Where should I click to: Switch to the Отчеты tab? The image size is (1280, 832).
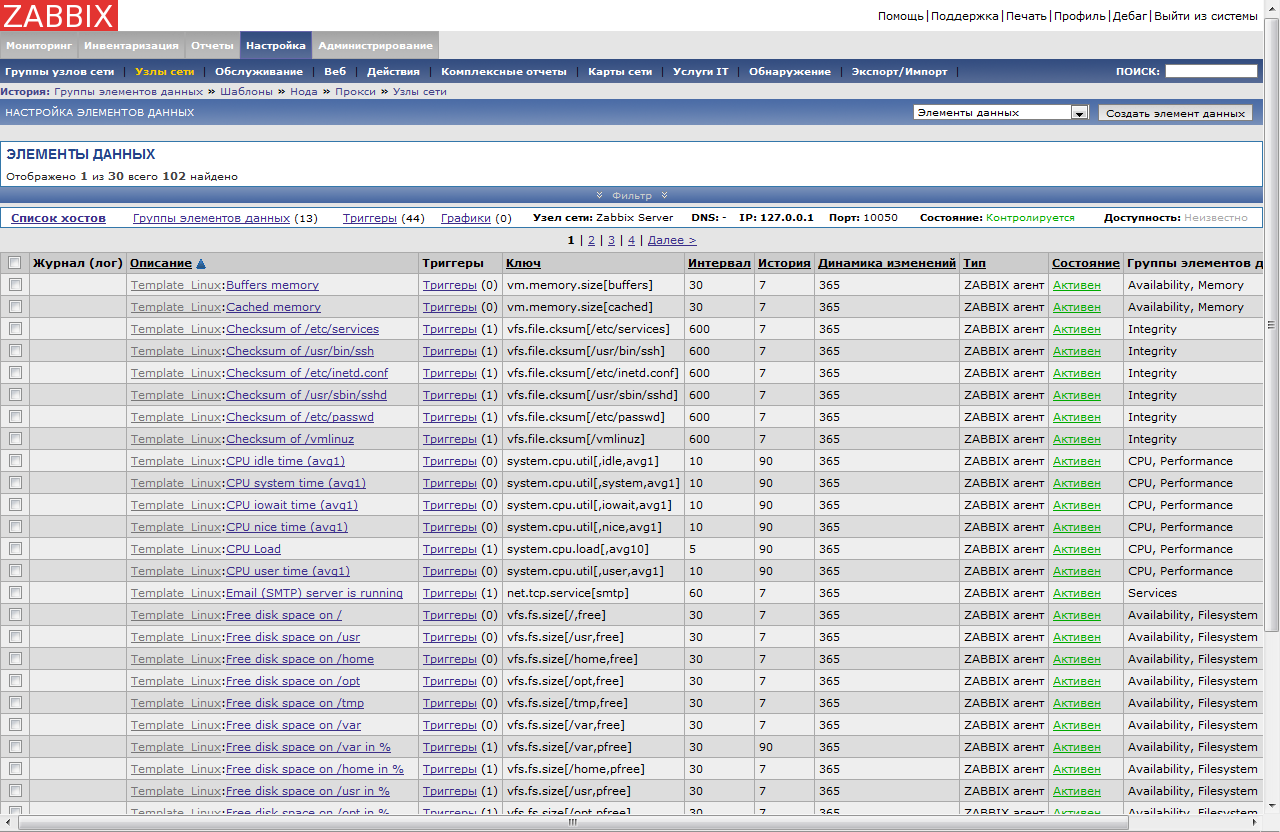click(x=212, y=45)
